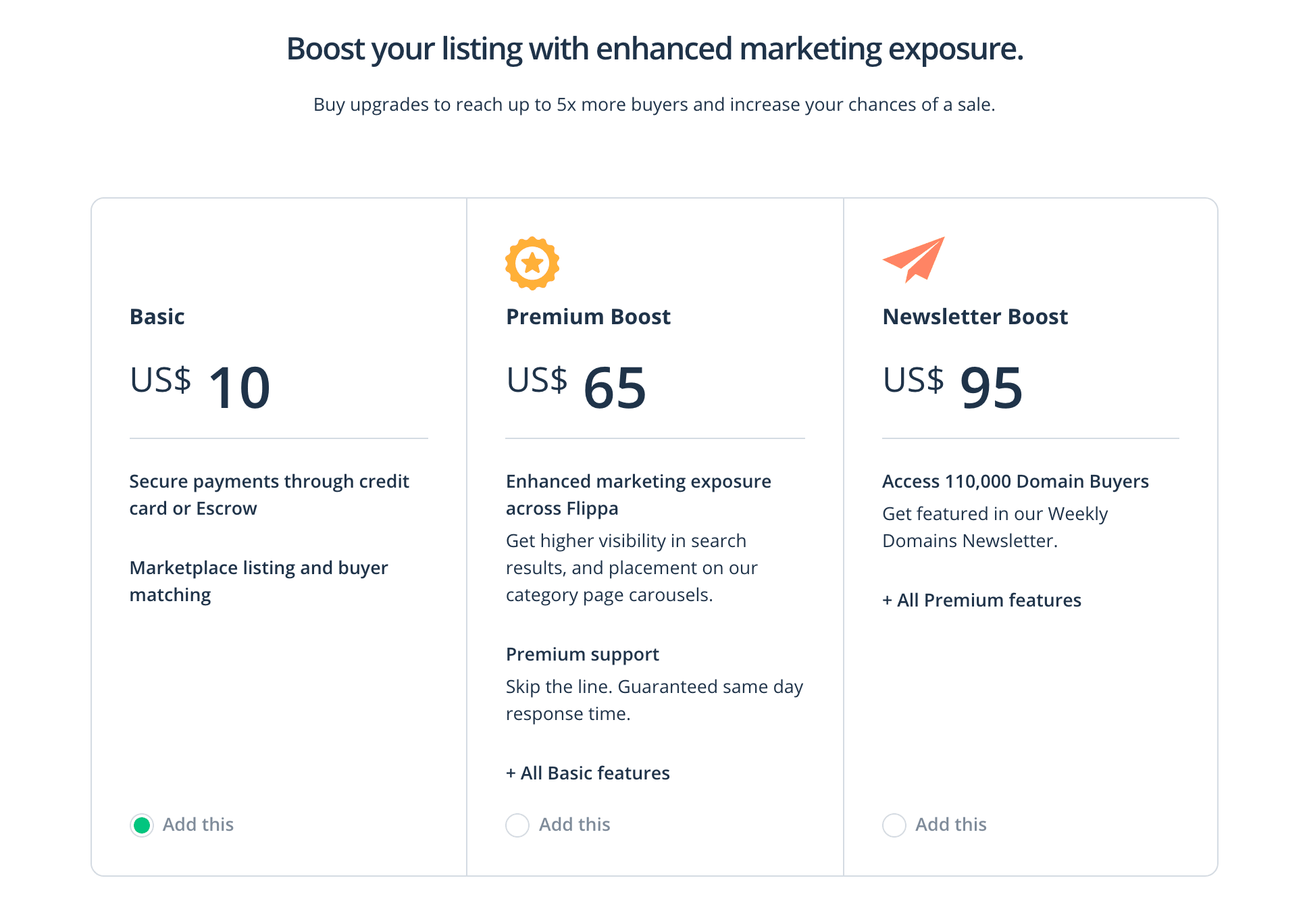Click the Premium support feature text

[582, 654]
